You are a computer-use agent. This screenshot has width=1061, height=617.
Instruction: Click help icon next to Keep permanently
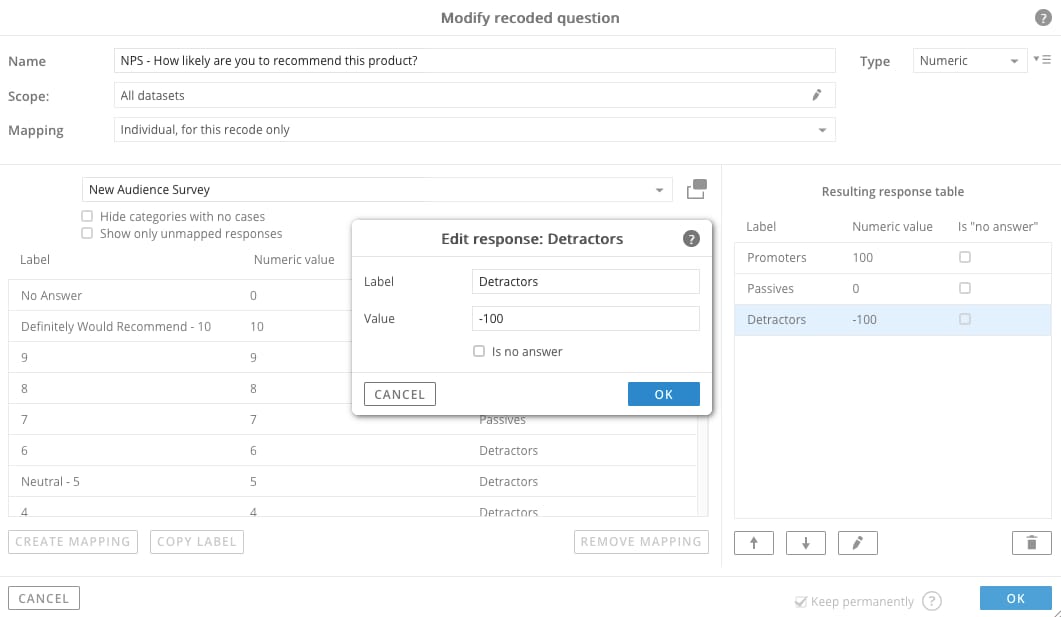[x=932, y=601]
